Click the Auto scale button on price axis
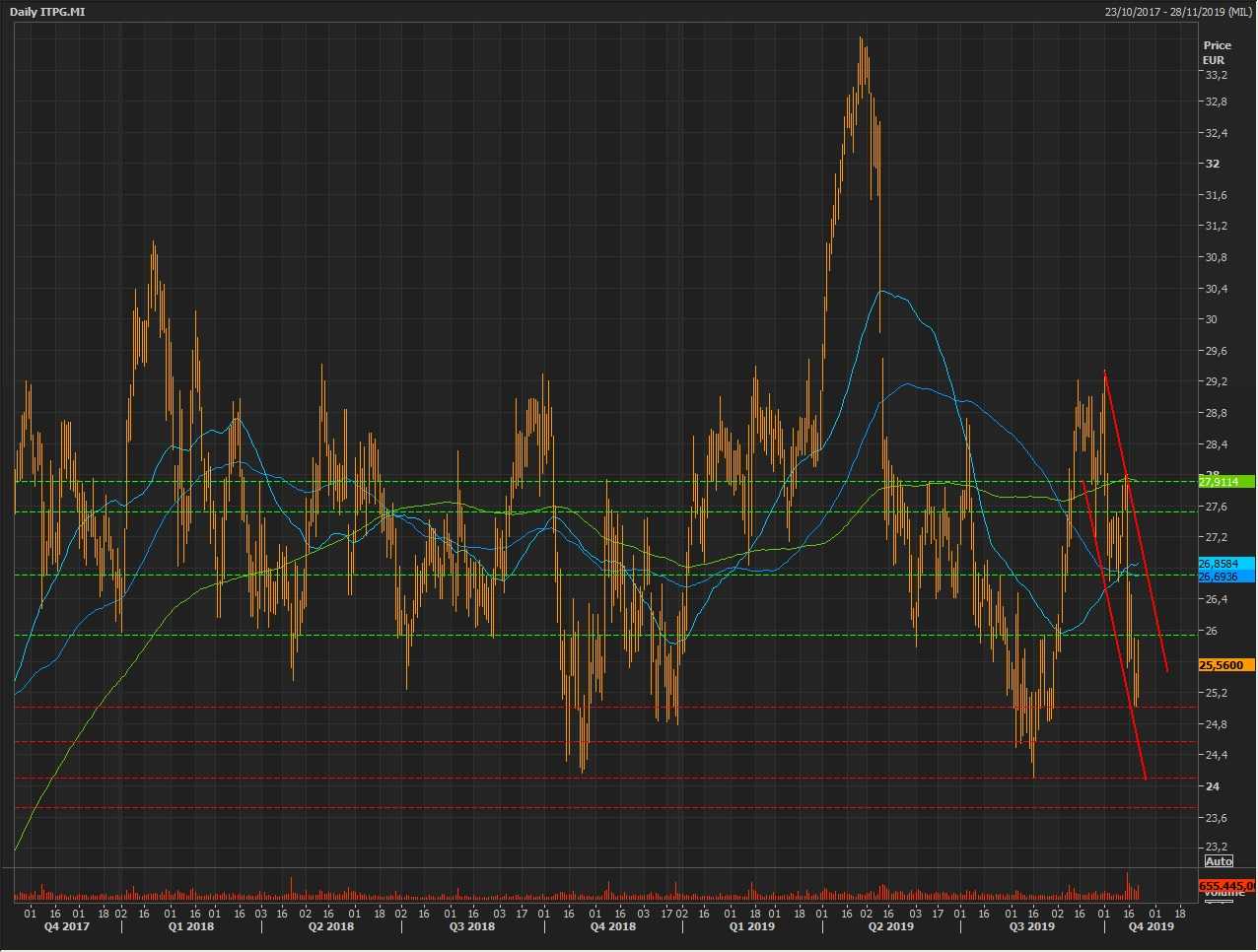 coord(1219,861)
